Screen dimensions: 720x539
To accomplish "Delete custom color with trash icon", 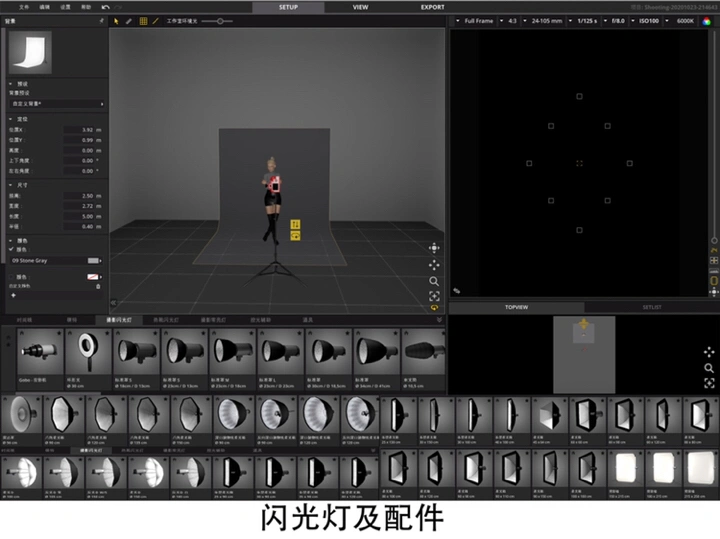I will click(x=98, y=287).
